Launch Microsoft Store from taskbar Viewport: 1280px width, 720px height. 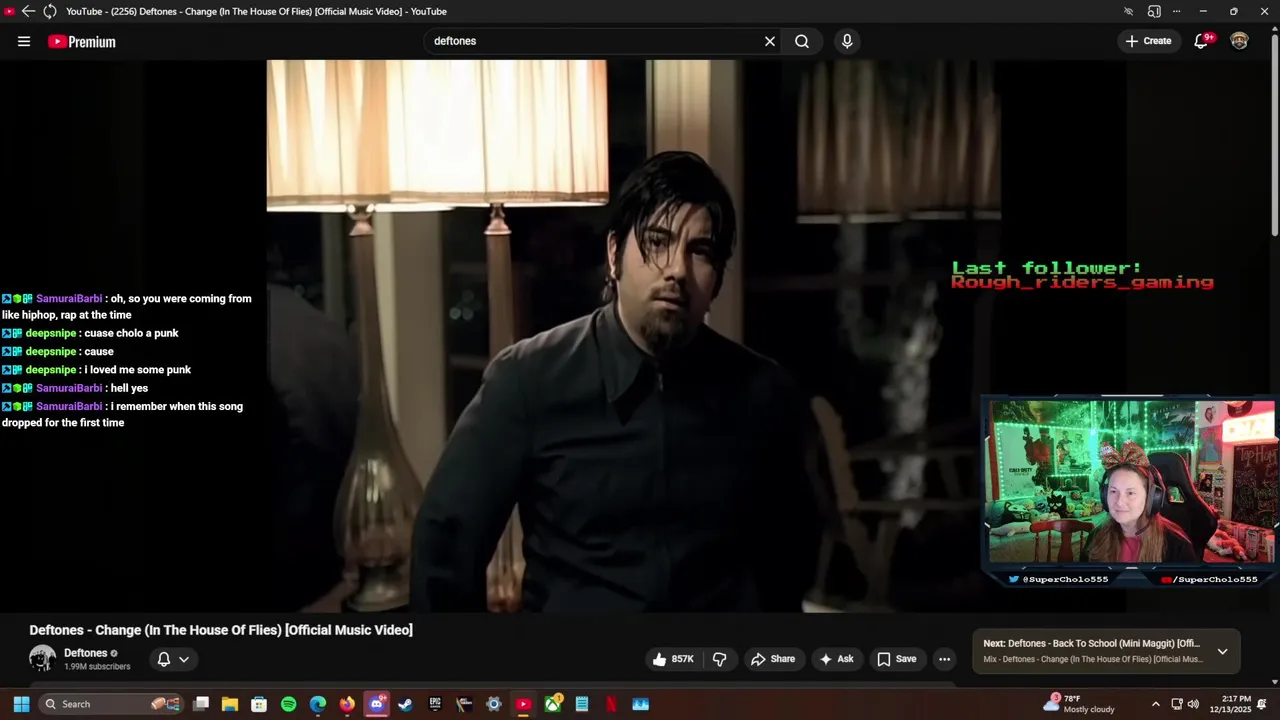[259, 704]
